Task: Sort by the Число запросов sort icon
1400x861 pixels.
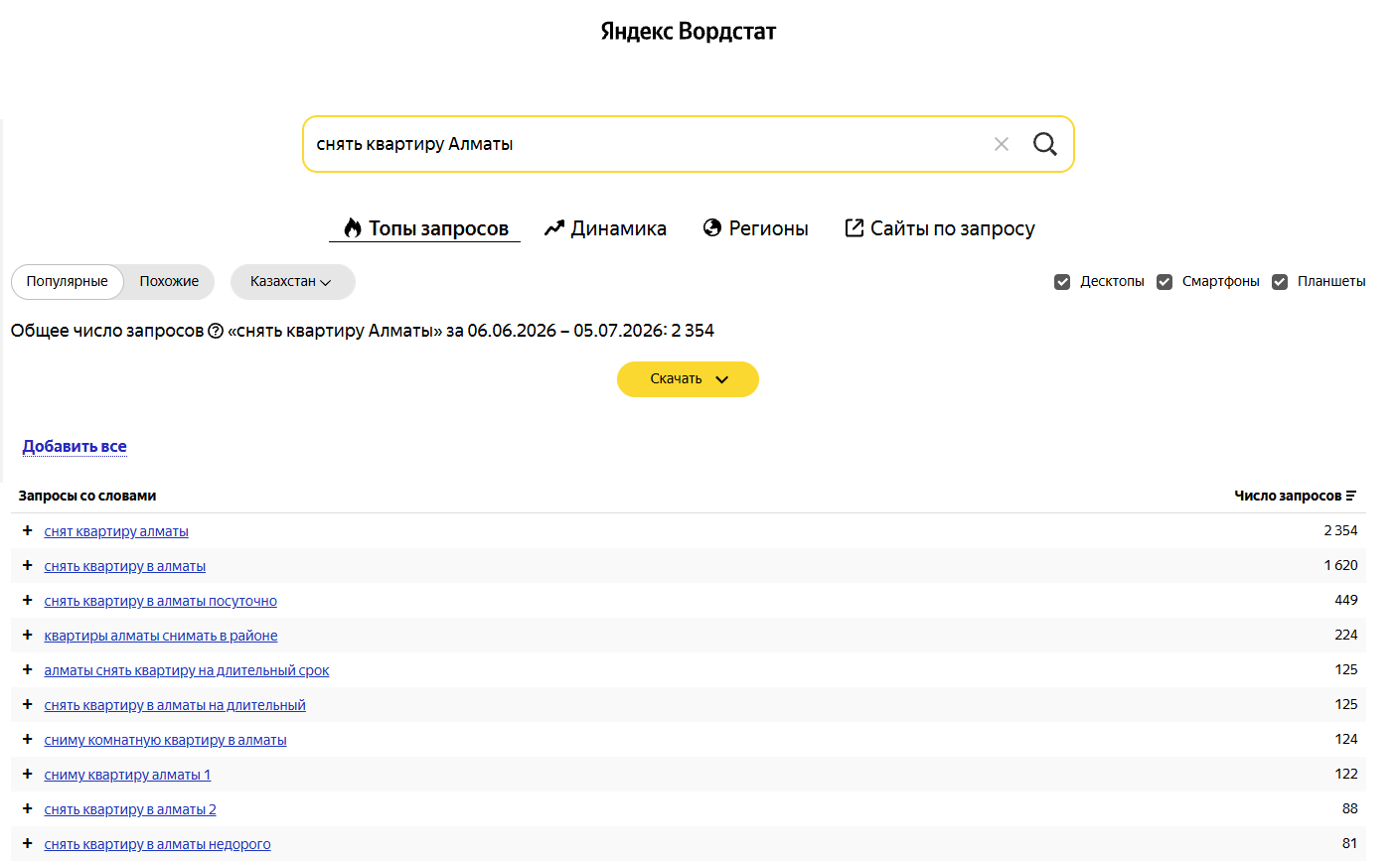Action: (1351, 496)
